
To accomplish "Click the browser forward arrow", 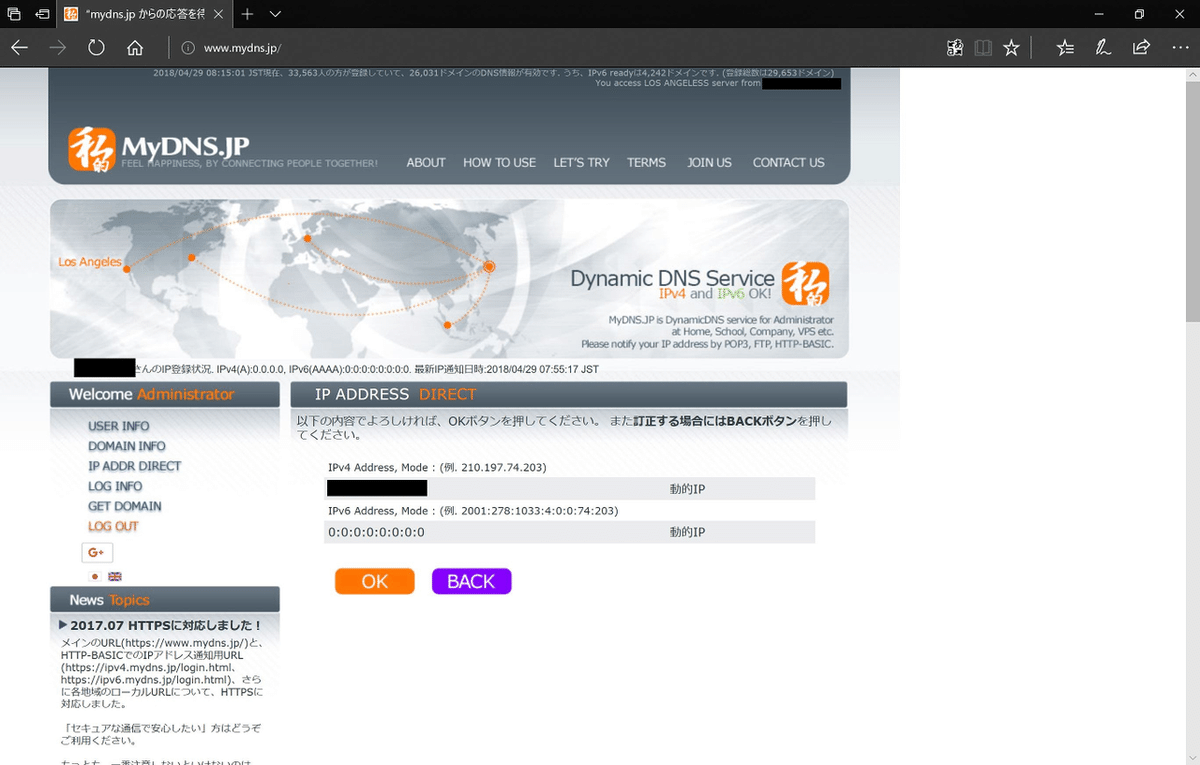I will tap(58, 47).
